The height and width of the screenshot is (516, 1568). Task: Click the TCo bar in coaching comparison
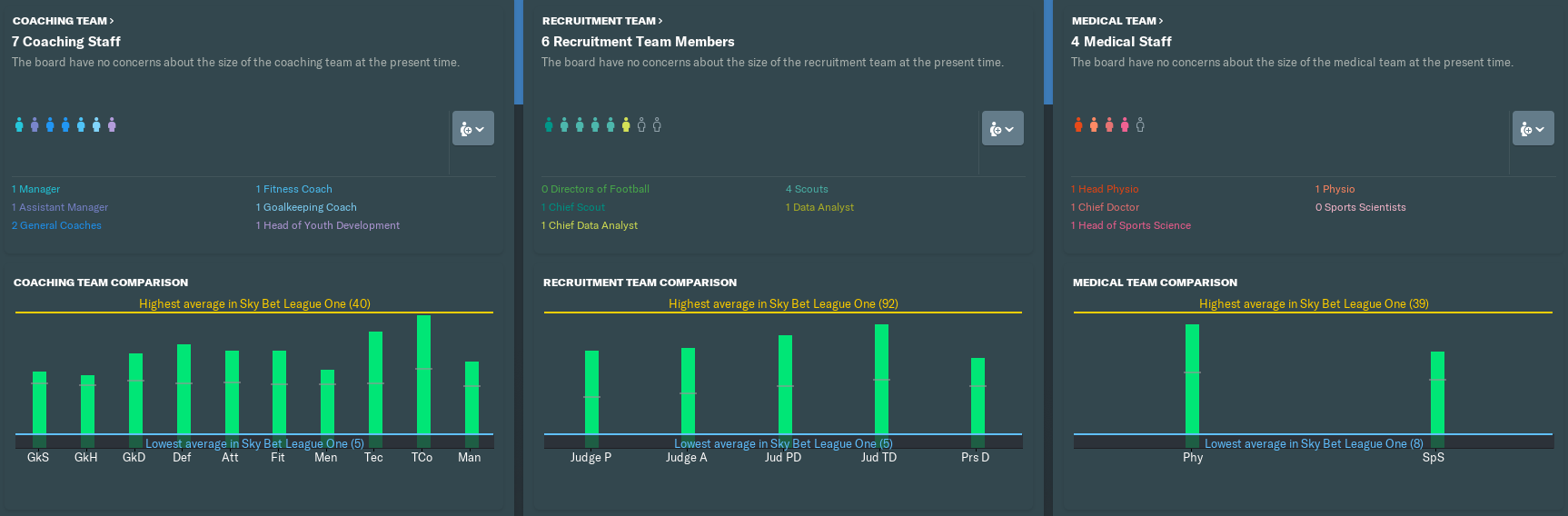tap(423, 374)
